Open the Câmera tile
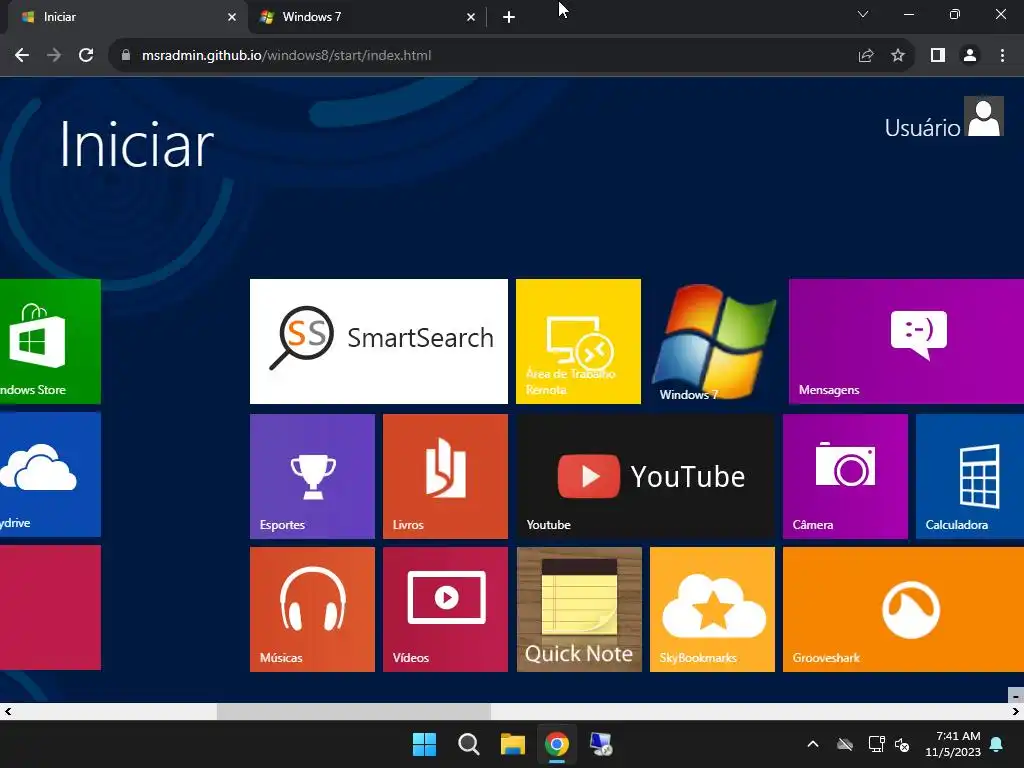Screen dimensions: 1024x768 [845, 476]
